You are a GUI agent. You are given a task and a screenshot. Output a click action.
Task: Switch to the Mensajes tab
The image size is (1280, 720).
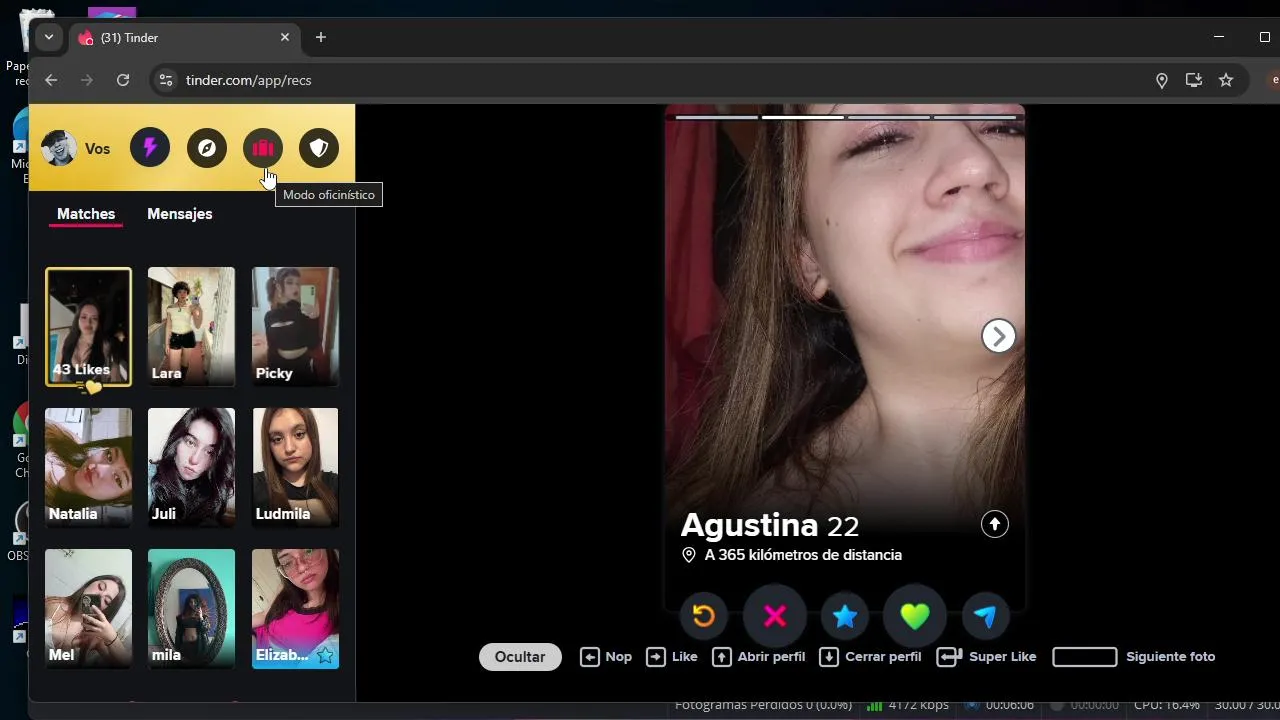(180, 214)
